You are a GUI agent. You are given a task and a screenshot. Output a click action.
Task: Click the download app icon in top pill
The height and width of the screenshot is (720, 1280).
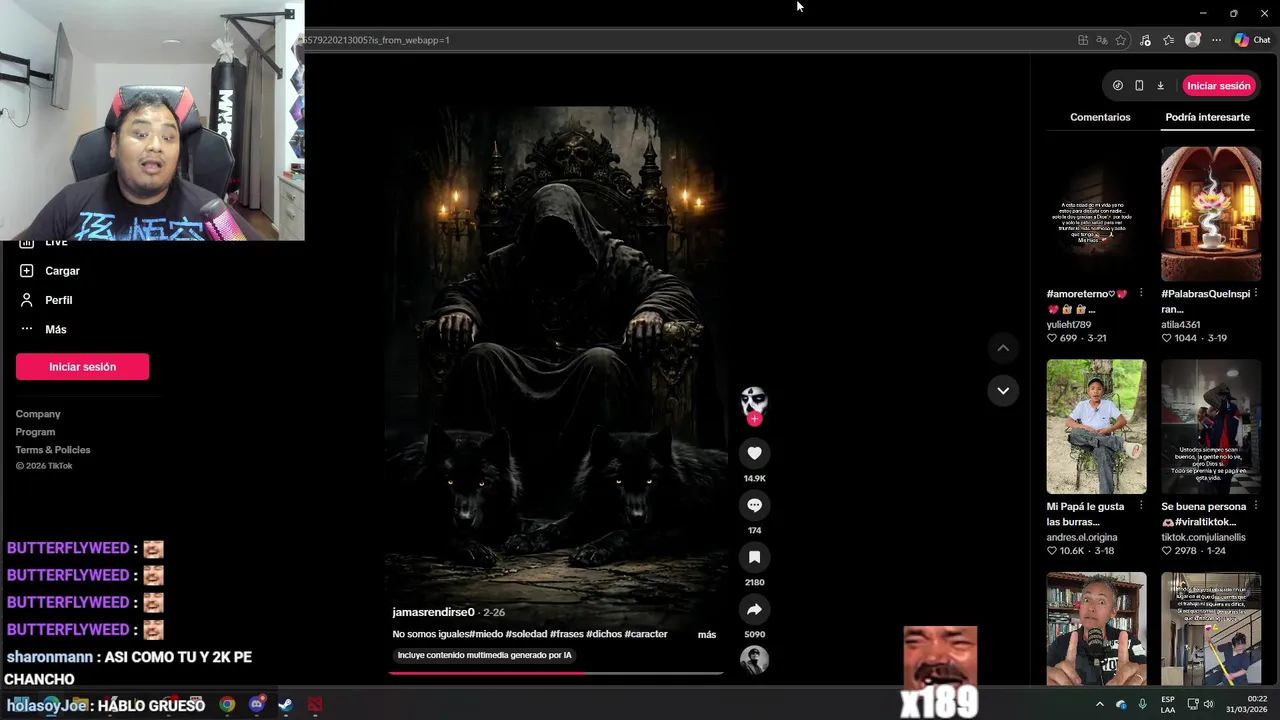1160,86
